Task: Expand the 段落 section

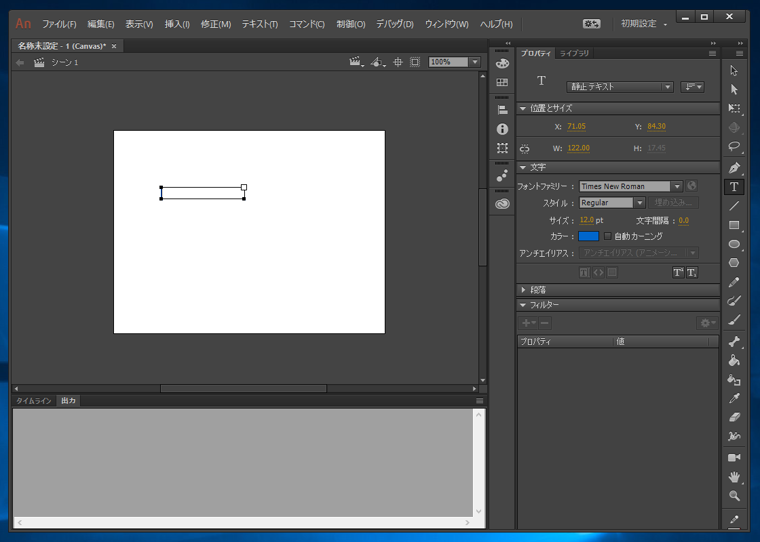Action: 523,289
